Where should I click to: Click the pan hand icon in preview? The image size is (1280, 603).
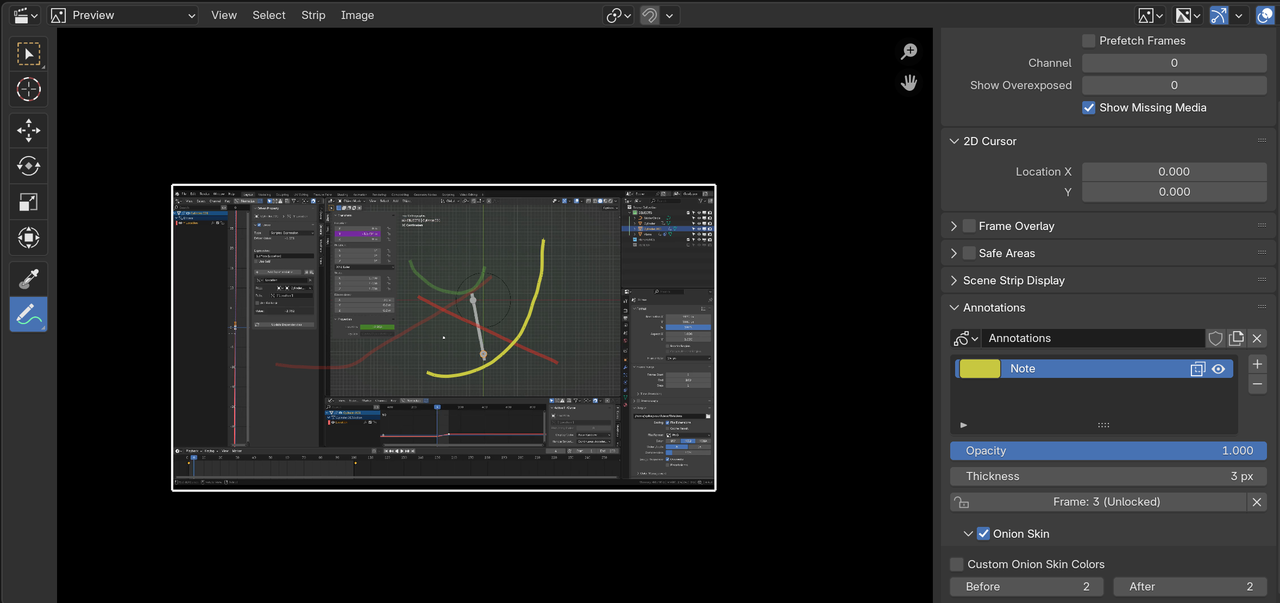[x=909, y=83]
